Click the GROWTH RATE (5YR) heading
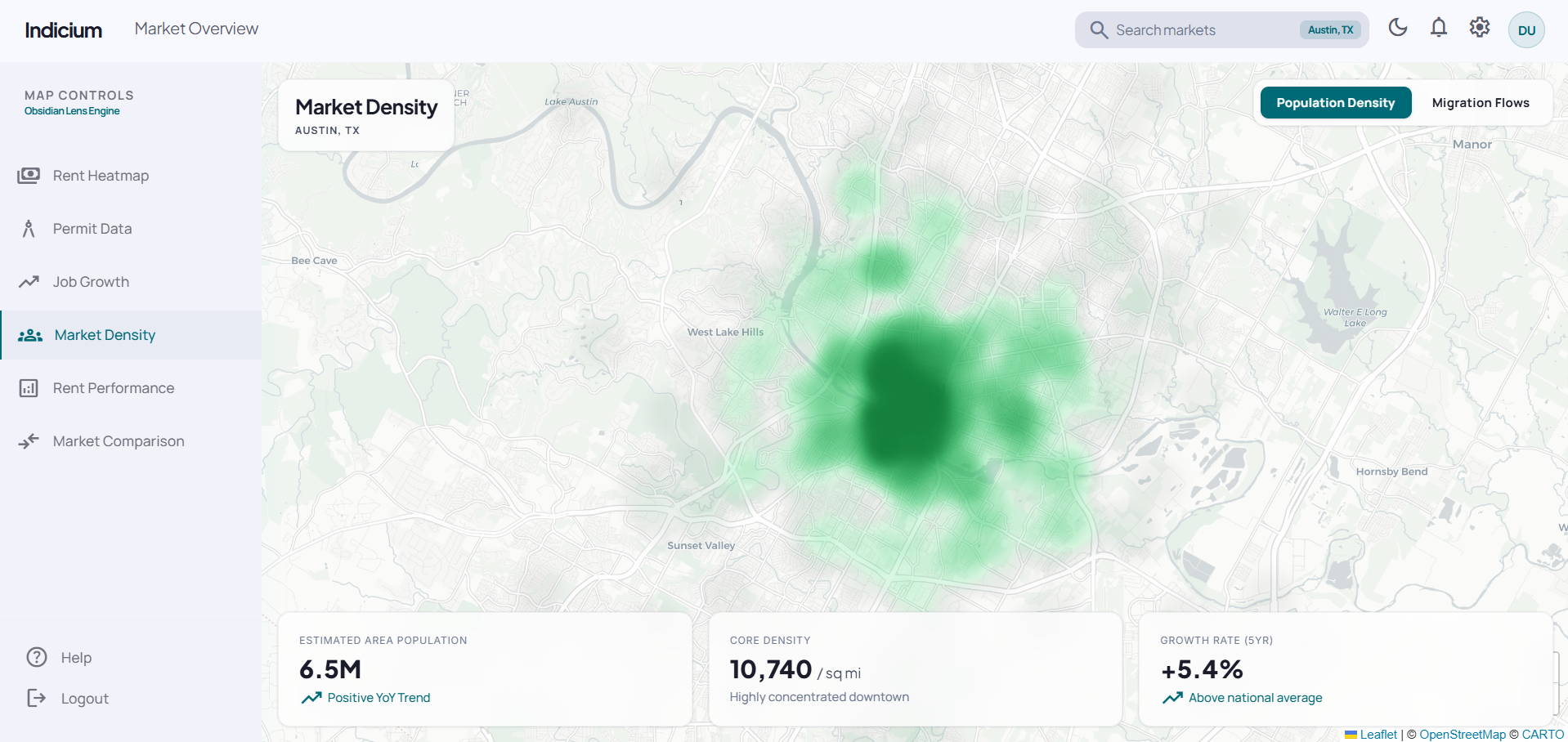This screenshot has width=1568, height=742. [1216, 641]
